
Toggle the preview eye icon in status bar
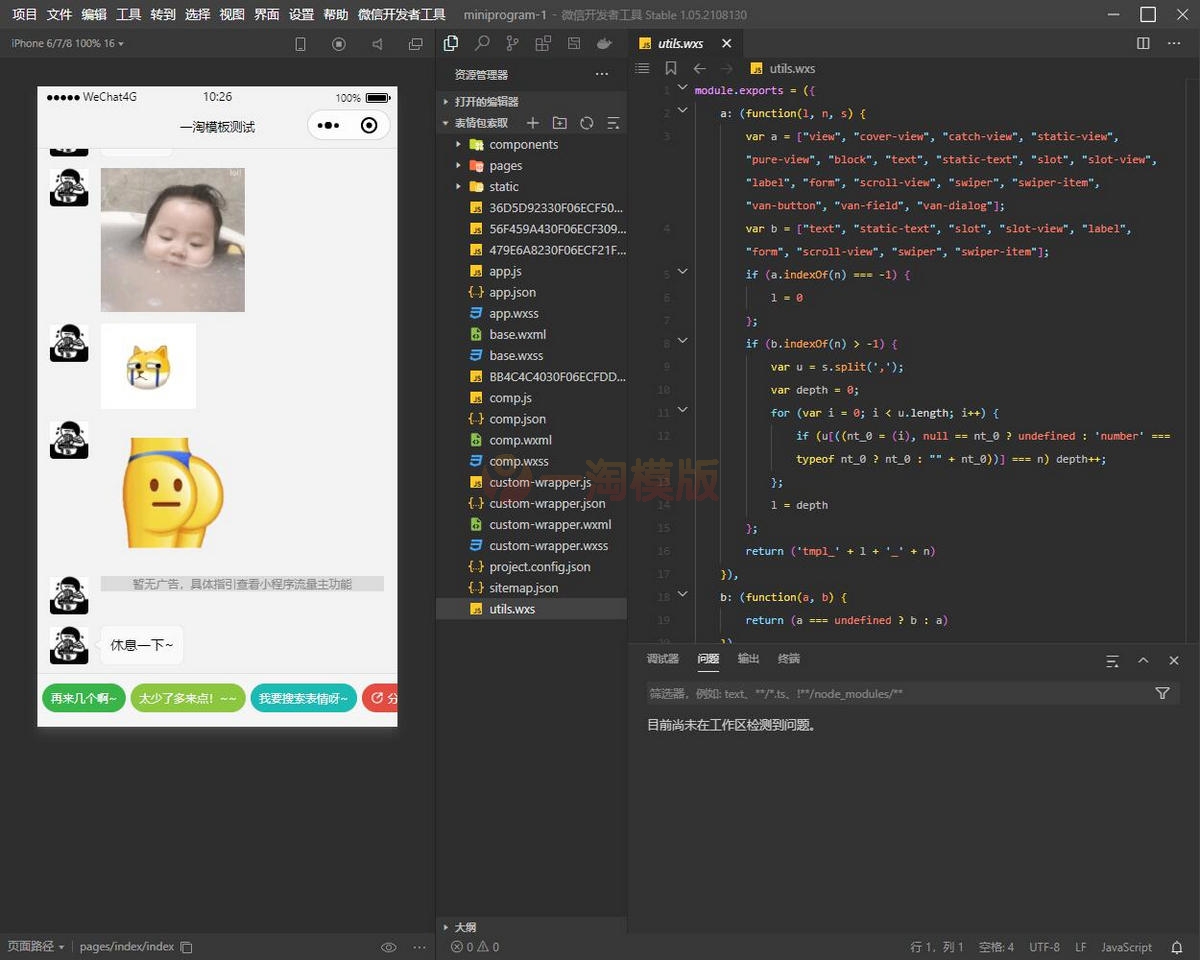pos(389,947)
